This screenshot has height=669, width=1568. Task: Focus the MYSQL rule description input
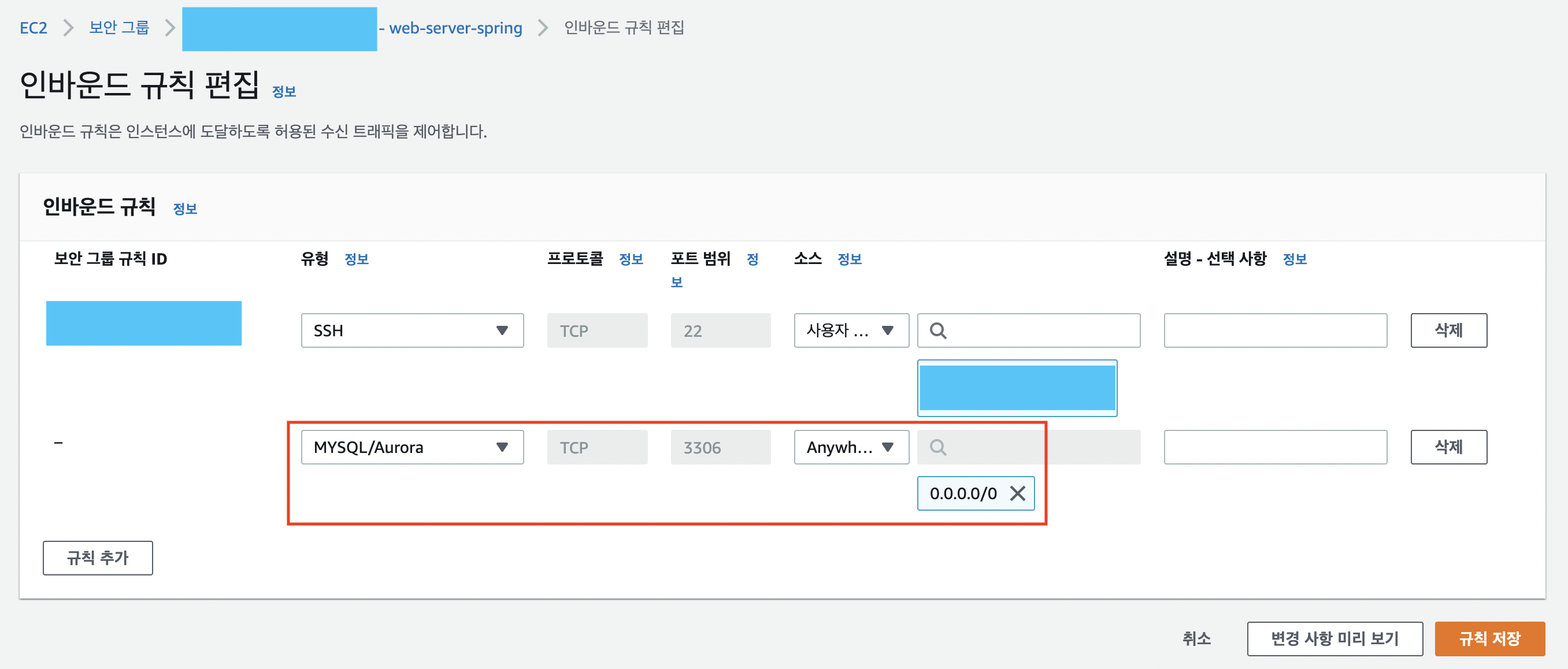1274,448
